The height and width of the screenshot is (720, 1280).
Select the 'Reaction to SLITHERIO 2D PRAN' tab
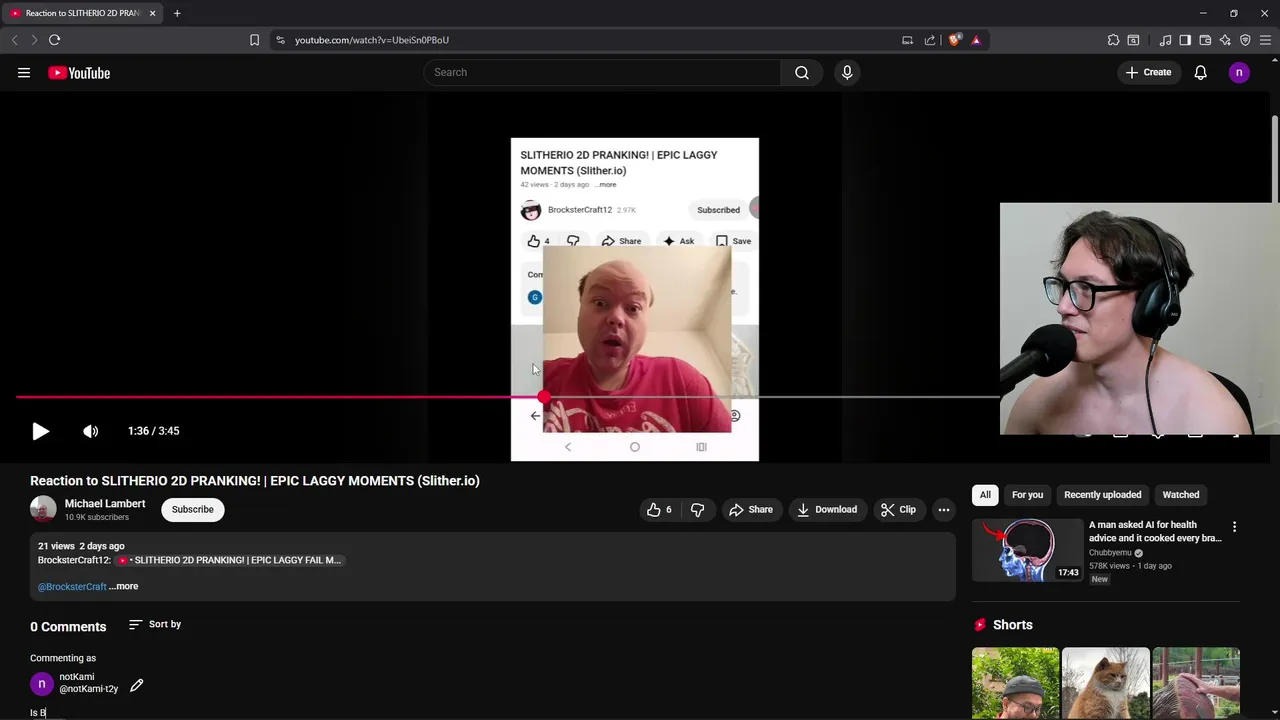(82, 13)
